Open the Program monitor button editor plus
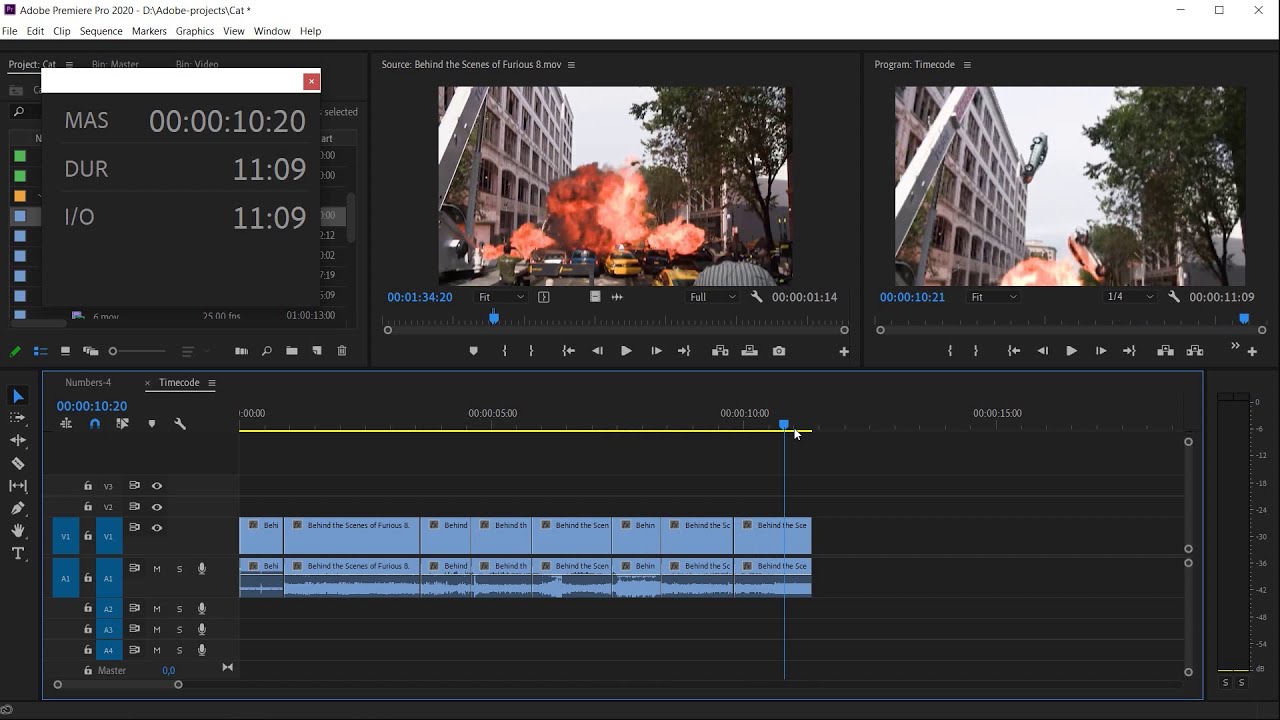The width and height of the screenshot is (1280, 720). coord(1252,352)
